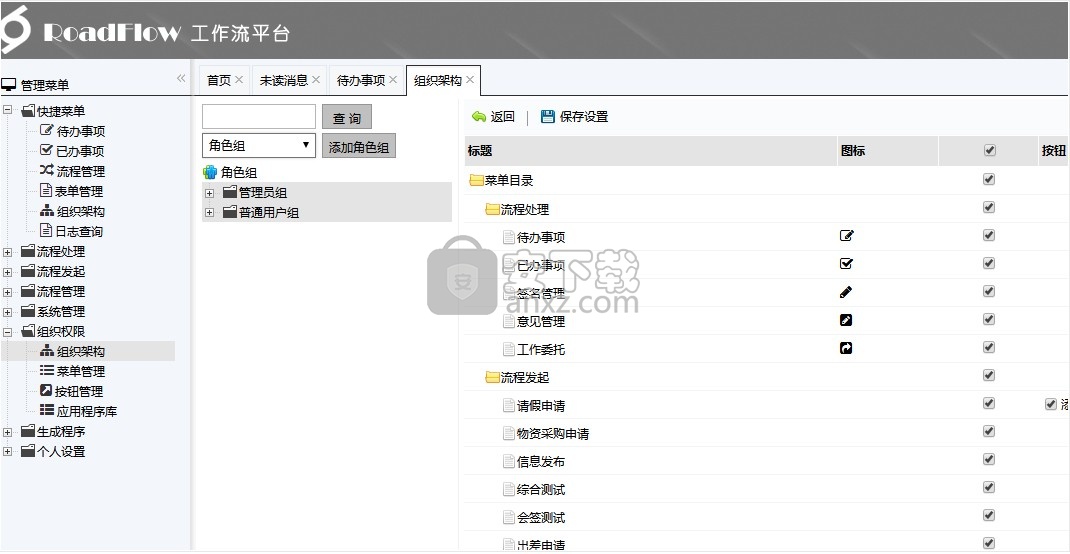This screenshot has width=1070, height=554.
Task: Click the 普通用户组 folder icon
Action: click(230, 212)
